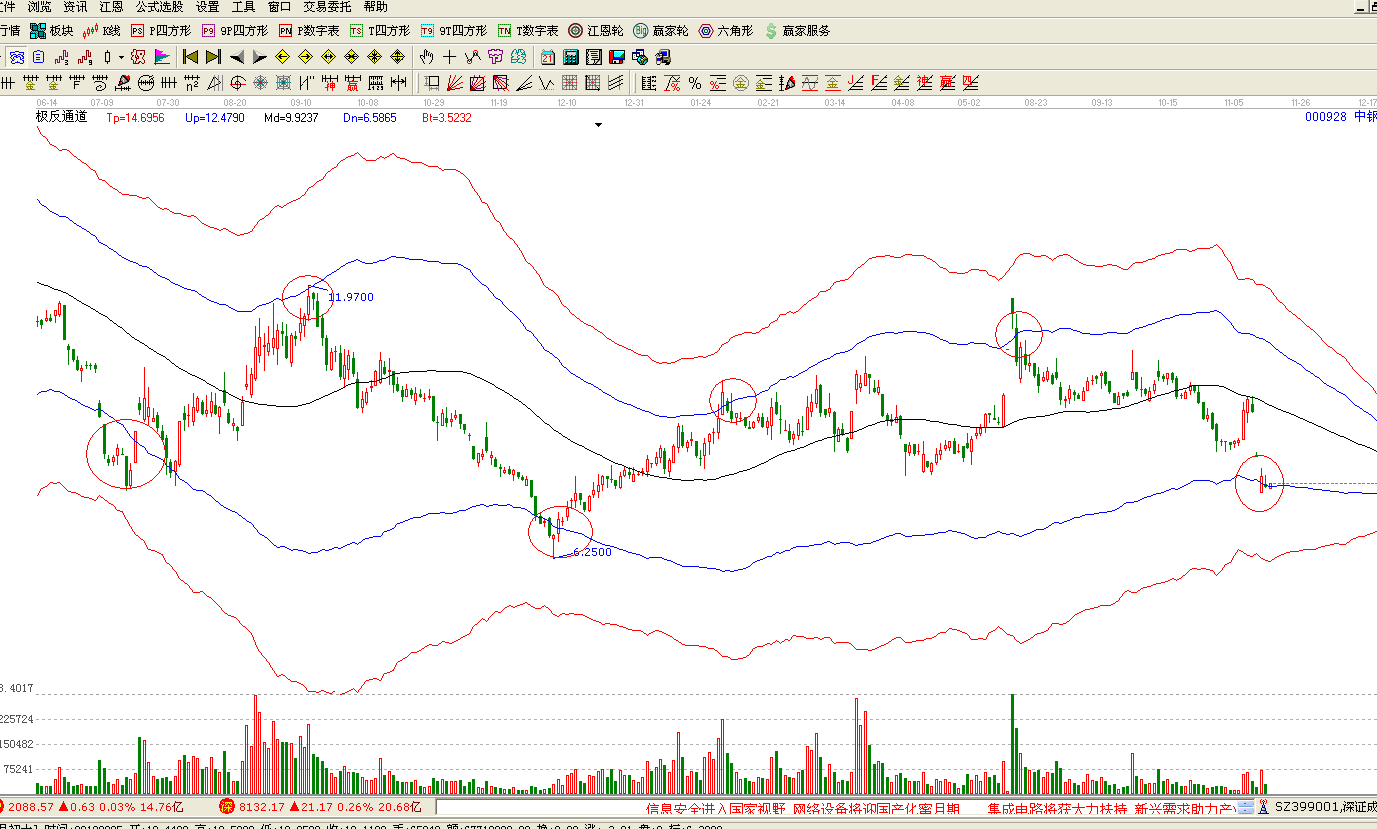1377x829 pixels.
Task: Open the 板块 sector view
Action: 51,31
